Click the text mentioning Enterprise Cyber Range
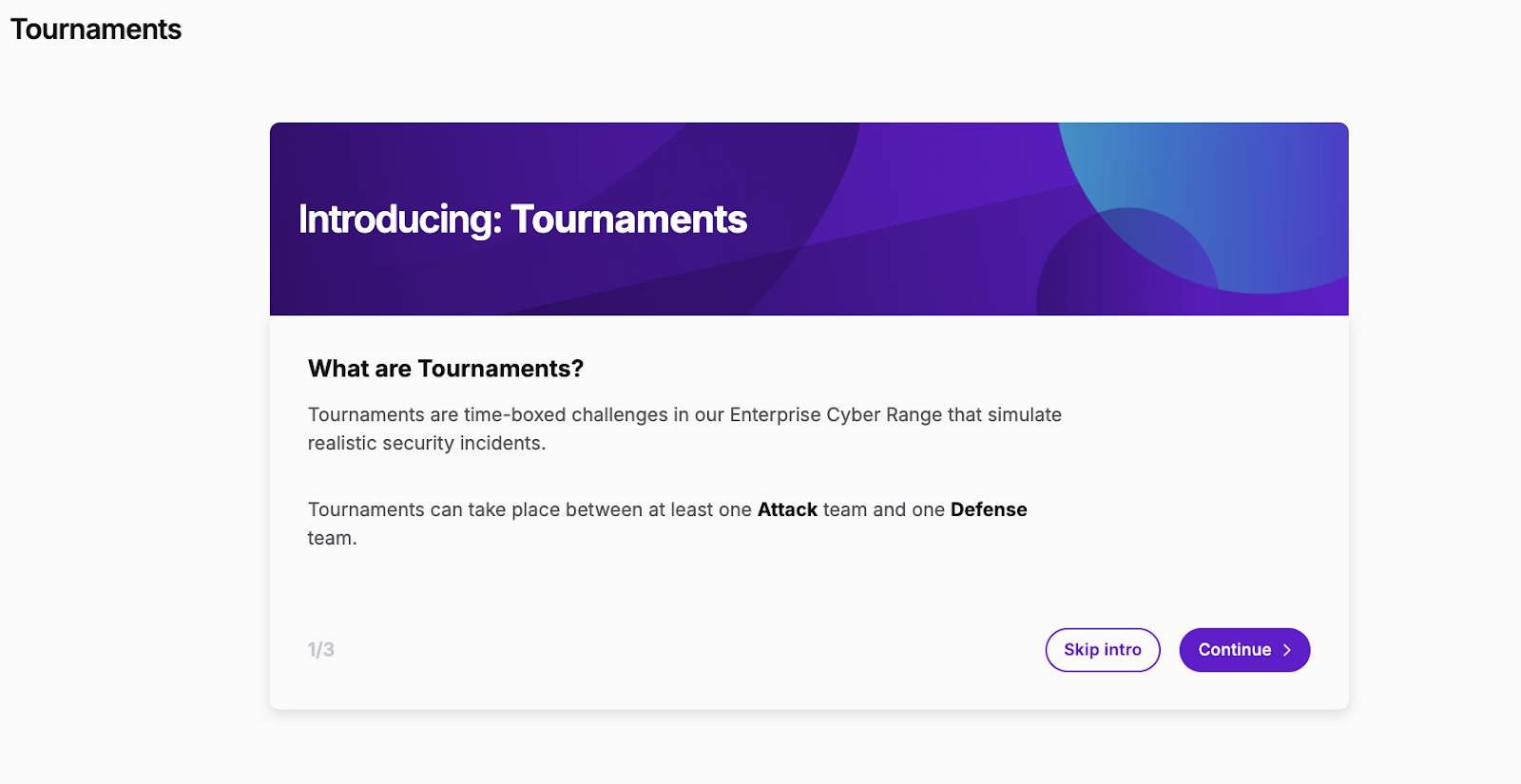Screen dimensions: 1521x784 684,415
